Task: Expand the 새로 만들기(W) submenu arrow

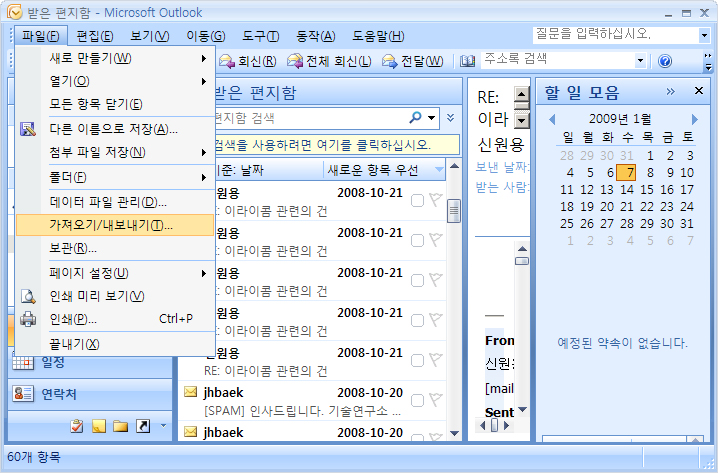Action: point(203,58)
